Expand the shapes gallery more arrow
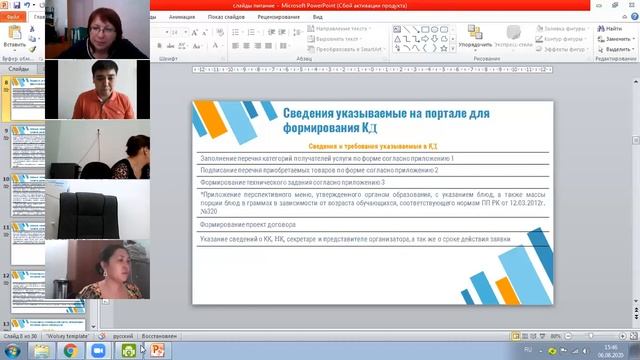Image resolution: width=640 pixels, height=360 pixels. 453,48
